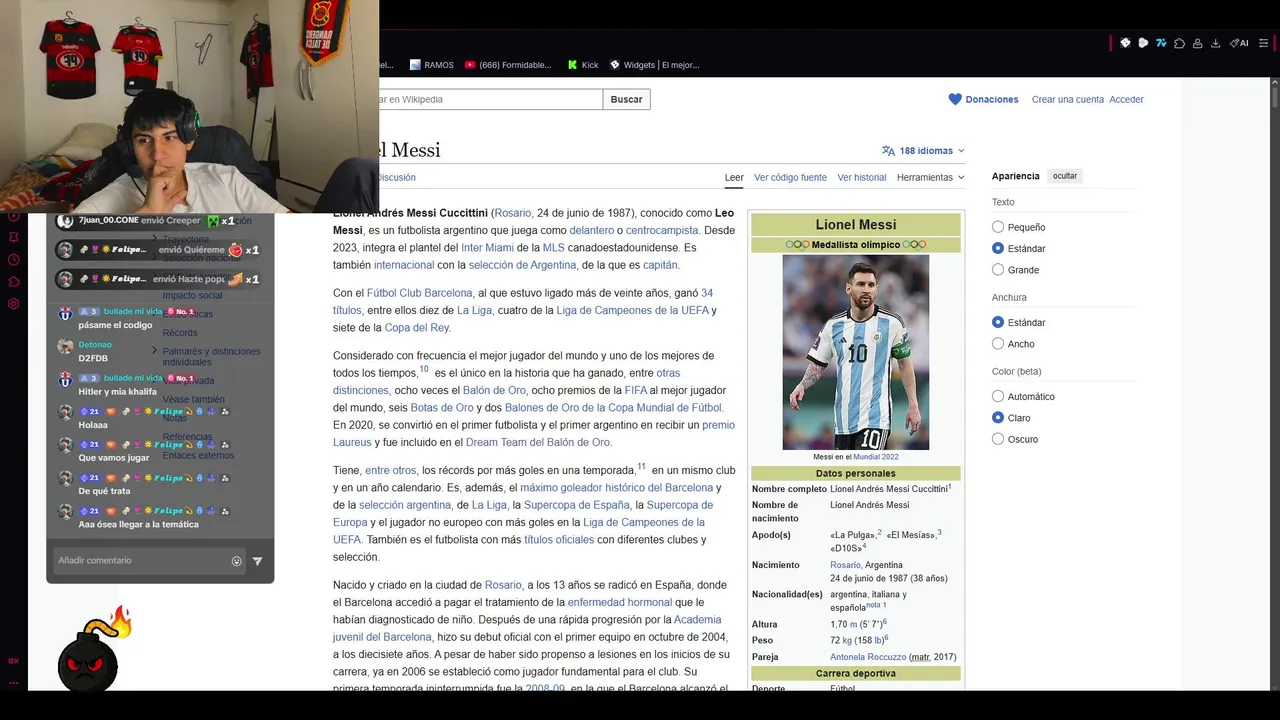The image size is (1280, 720).
Task: Click the pin icon in left sidebar
Action: [x=14, y=237]
